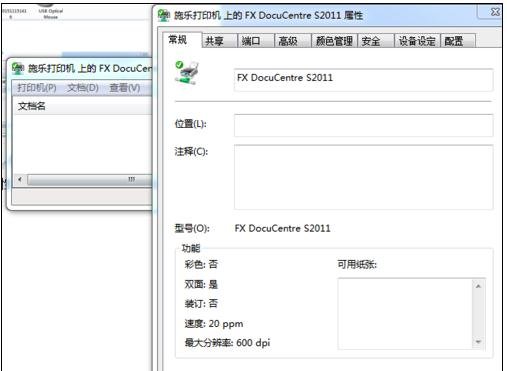Switch to the 安全 tab
The width and height of the screenshot is (507, 371).
coord(376,41)
